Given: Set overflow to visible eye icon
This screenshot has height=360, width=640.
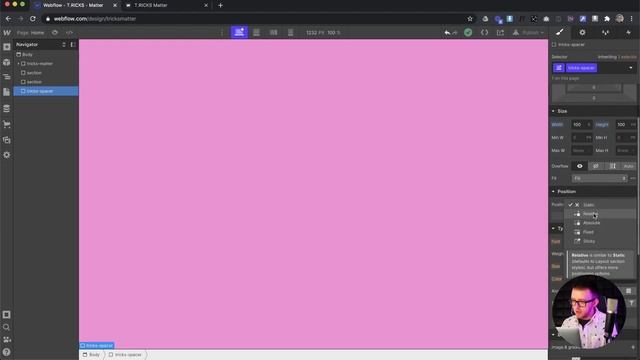Looking at the screenshot, I should 580,166.
